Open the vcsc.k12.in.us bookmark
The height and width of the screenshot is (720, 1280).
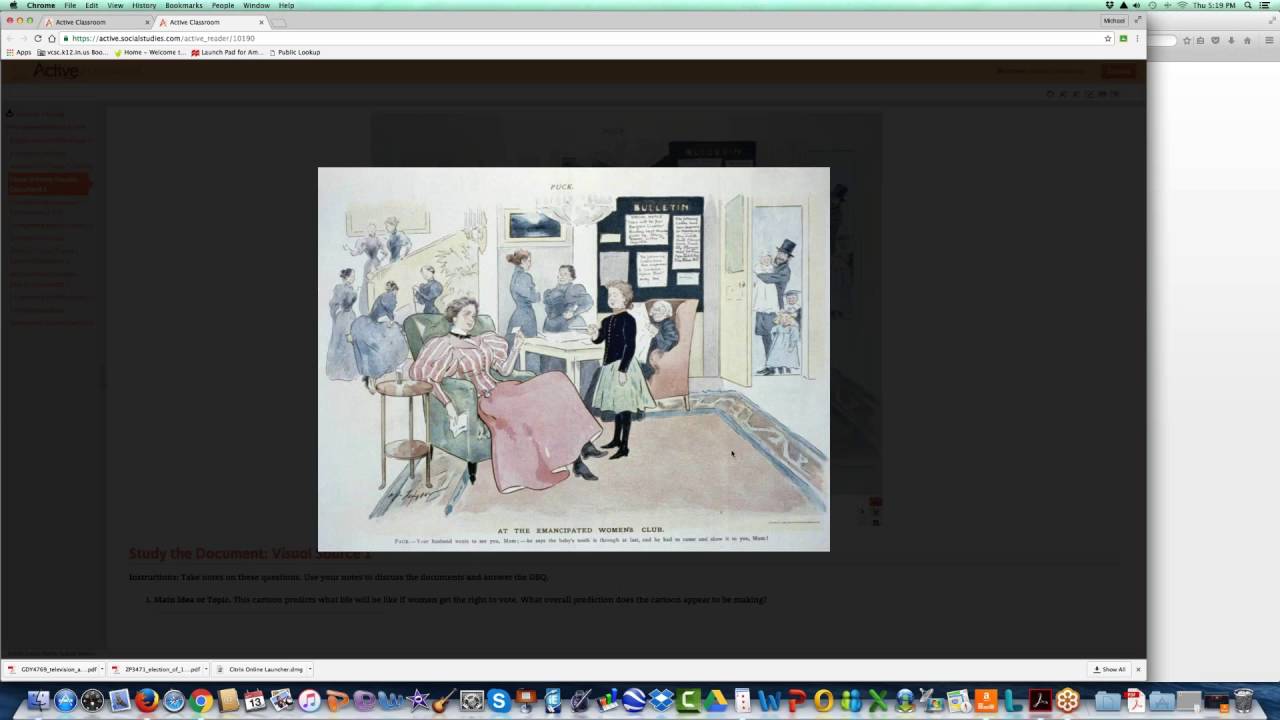pyautogui.click(x=73, y=52)
